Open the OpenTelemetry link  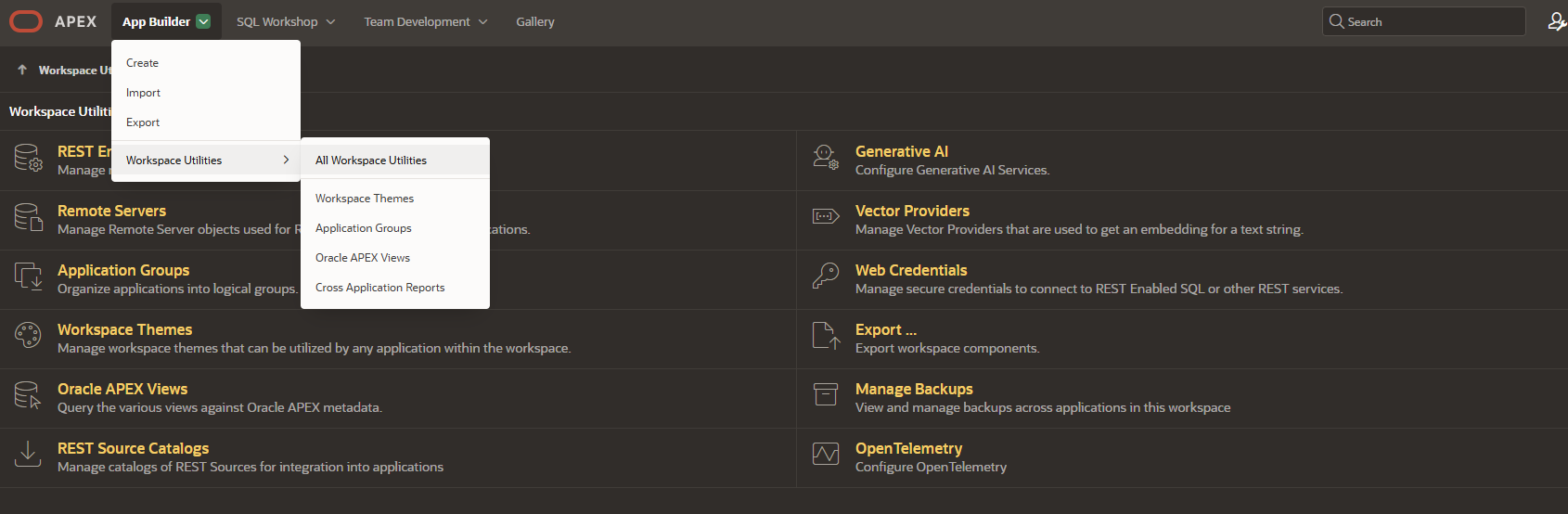[x=908, y=448]
